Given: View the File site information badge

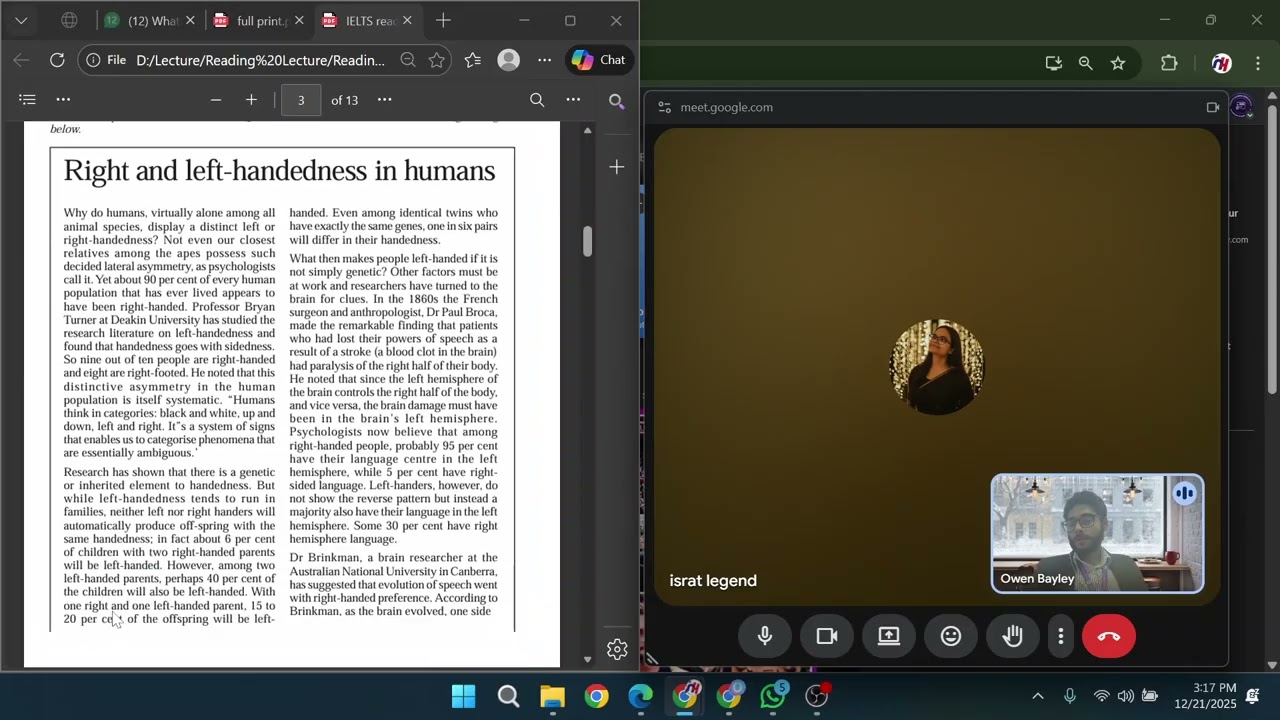Looking at the screenshot, I should pos(106,60).
